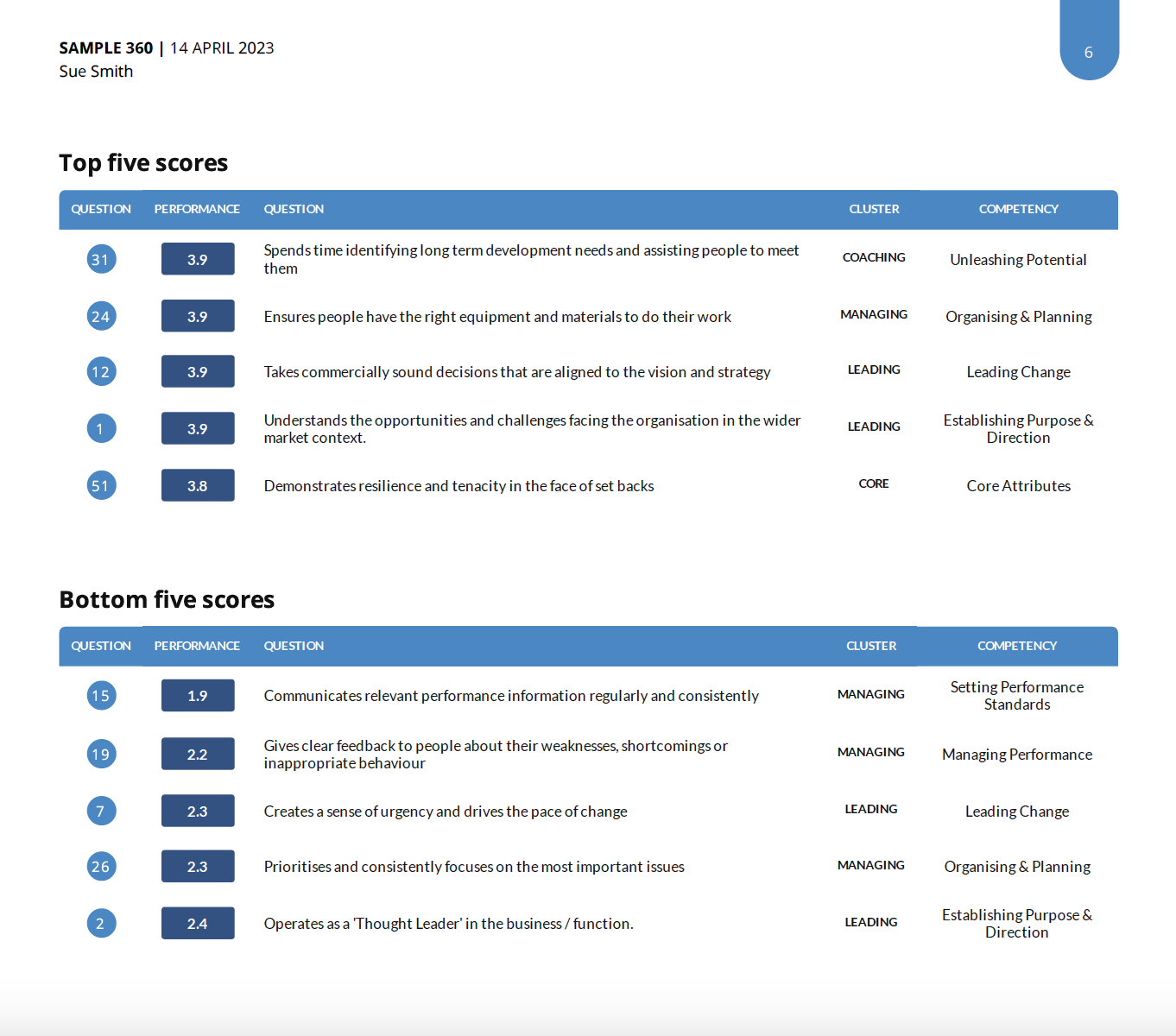
Task: Click the 1.9 performance score box
Action: tap(198, 695)
